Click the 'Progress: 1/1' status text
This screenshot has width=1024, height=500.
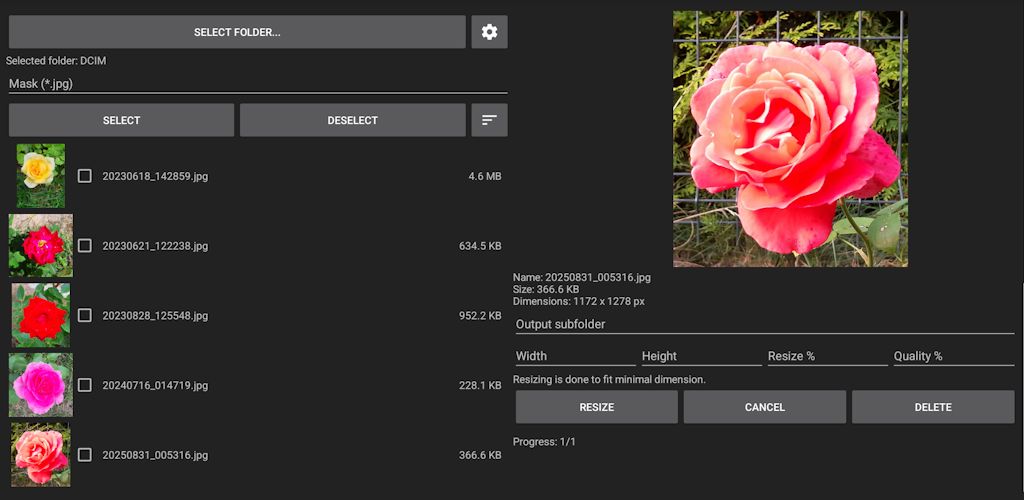tap(545, 442)
